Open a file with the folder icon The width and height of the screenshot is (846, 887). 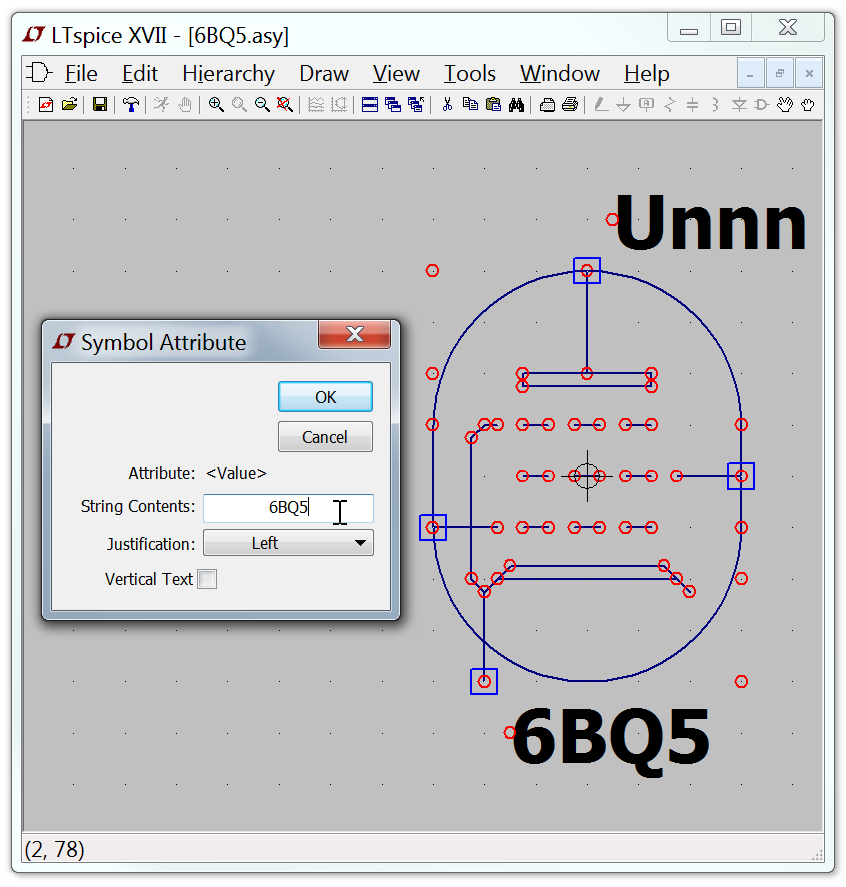(69, 104)
